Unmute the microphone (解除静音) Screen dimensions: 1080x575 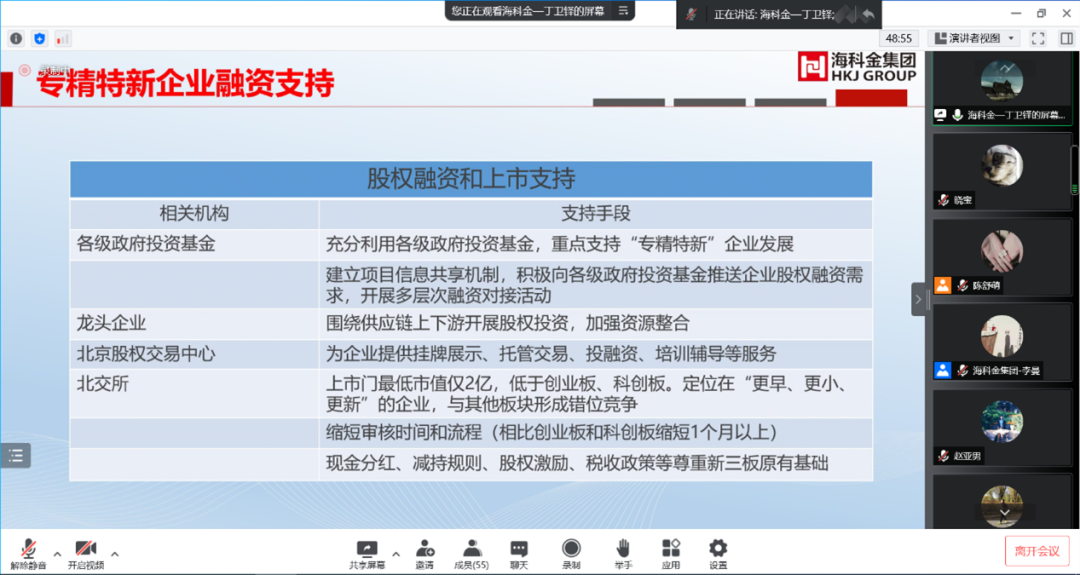point(28,551)
